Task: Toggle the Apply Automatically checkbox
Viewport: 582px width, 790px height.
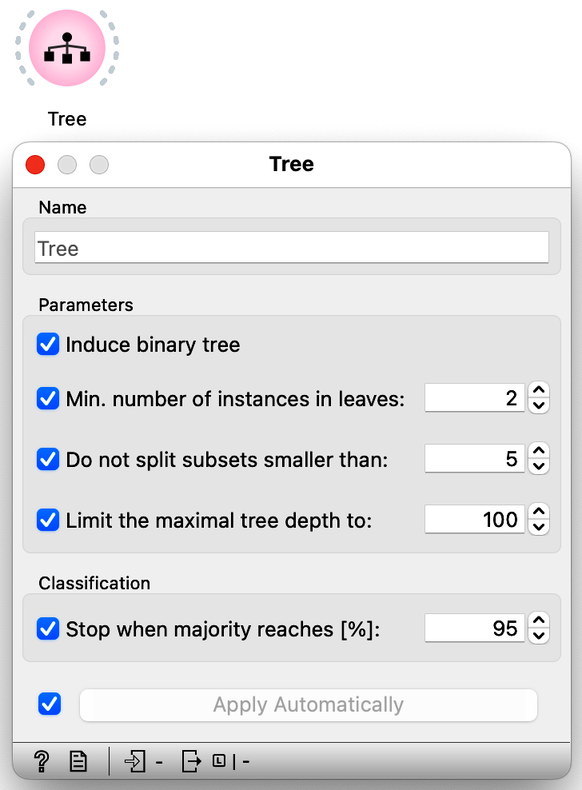Action: [x=49, y=704]
